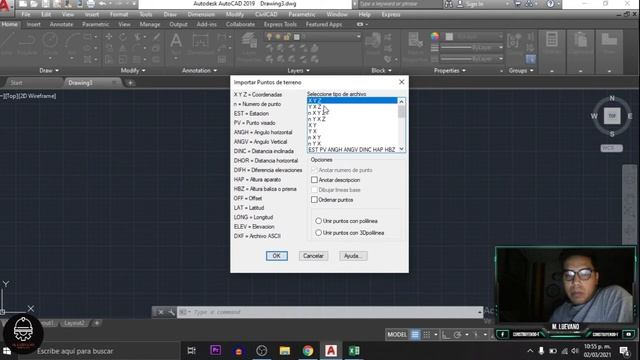640x360 pixels.
Task: Select 'Y X Z' file type entry
Action: tap(352, 107)
